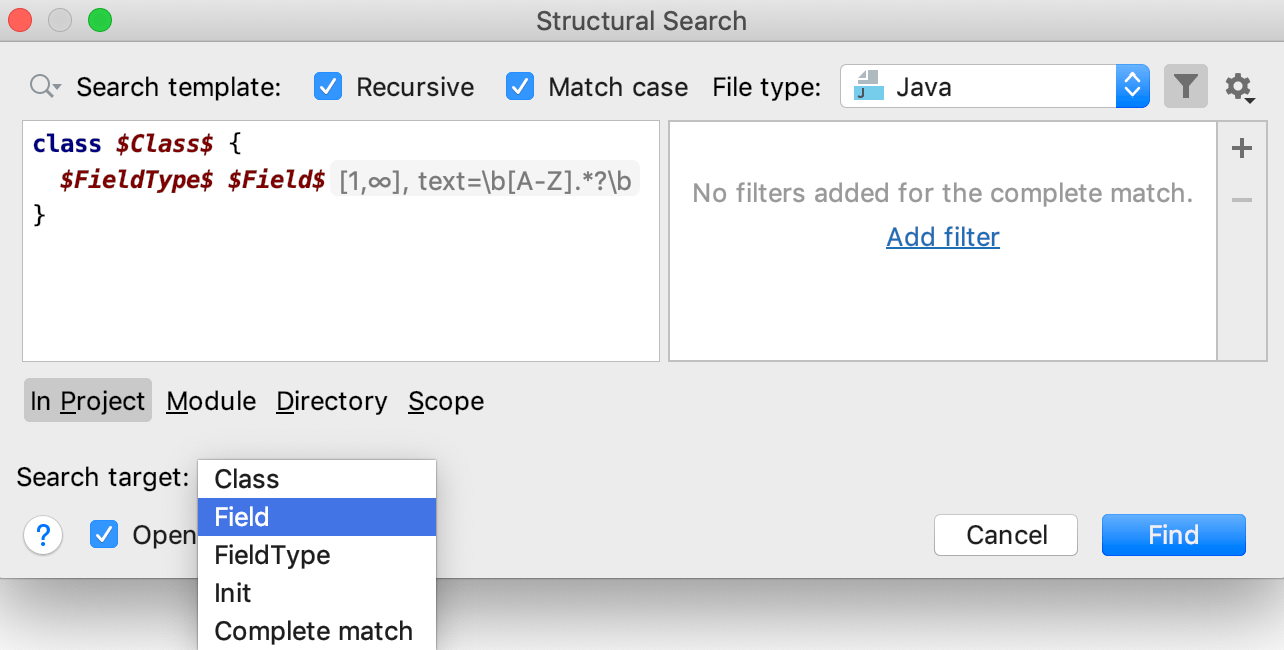Choose the Scope option
The height and width of the screenshot is (650, 1284).
[x=446, y=402]
